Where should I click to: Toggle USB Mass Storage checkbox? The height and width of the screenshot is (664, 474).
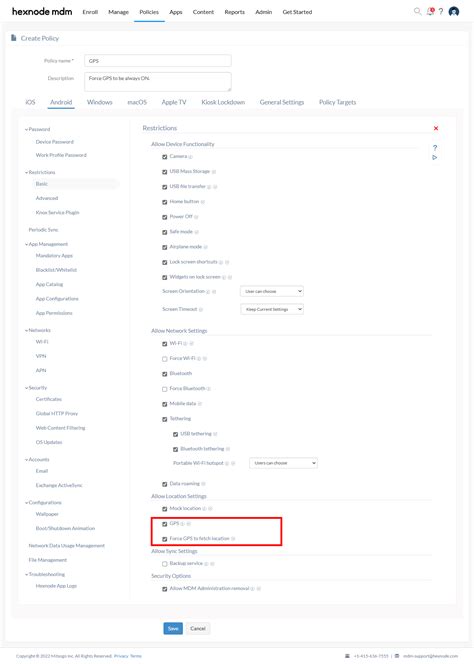[165, 172]
